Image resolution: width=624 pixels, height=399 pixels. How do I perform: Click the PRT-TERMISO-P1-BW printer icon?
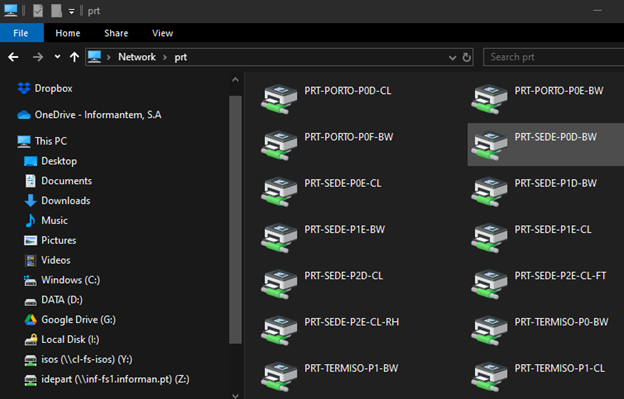(x=279, y=376)
